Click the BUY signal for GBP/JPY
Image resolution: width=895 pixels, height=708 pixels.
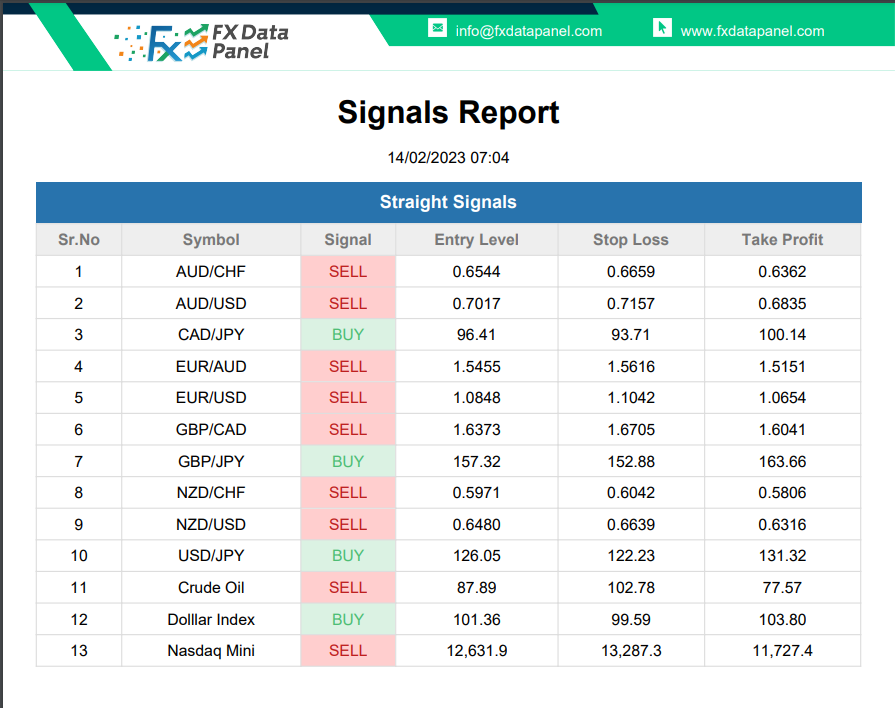point(348,461)
